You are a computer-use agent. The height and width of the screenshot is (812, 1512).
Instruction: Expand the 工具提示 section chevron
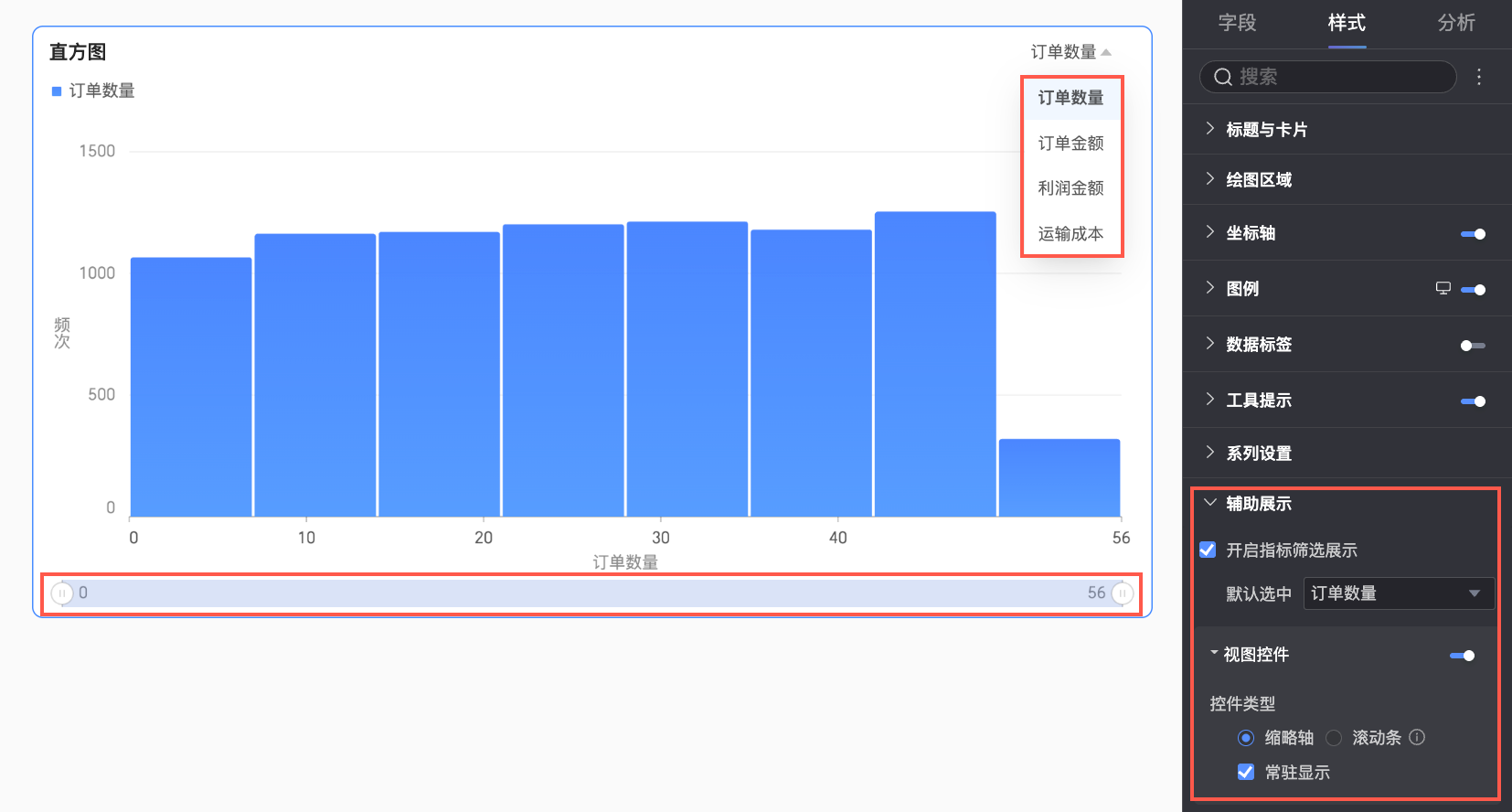(1209, 399)
